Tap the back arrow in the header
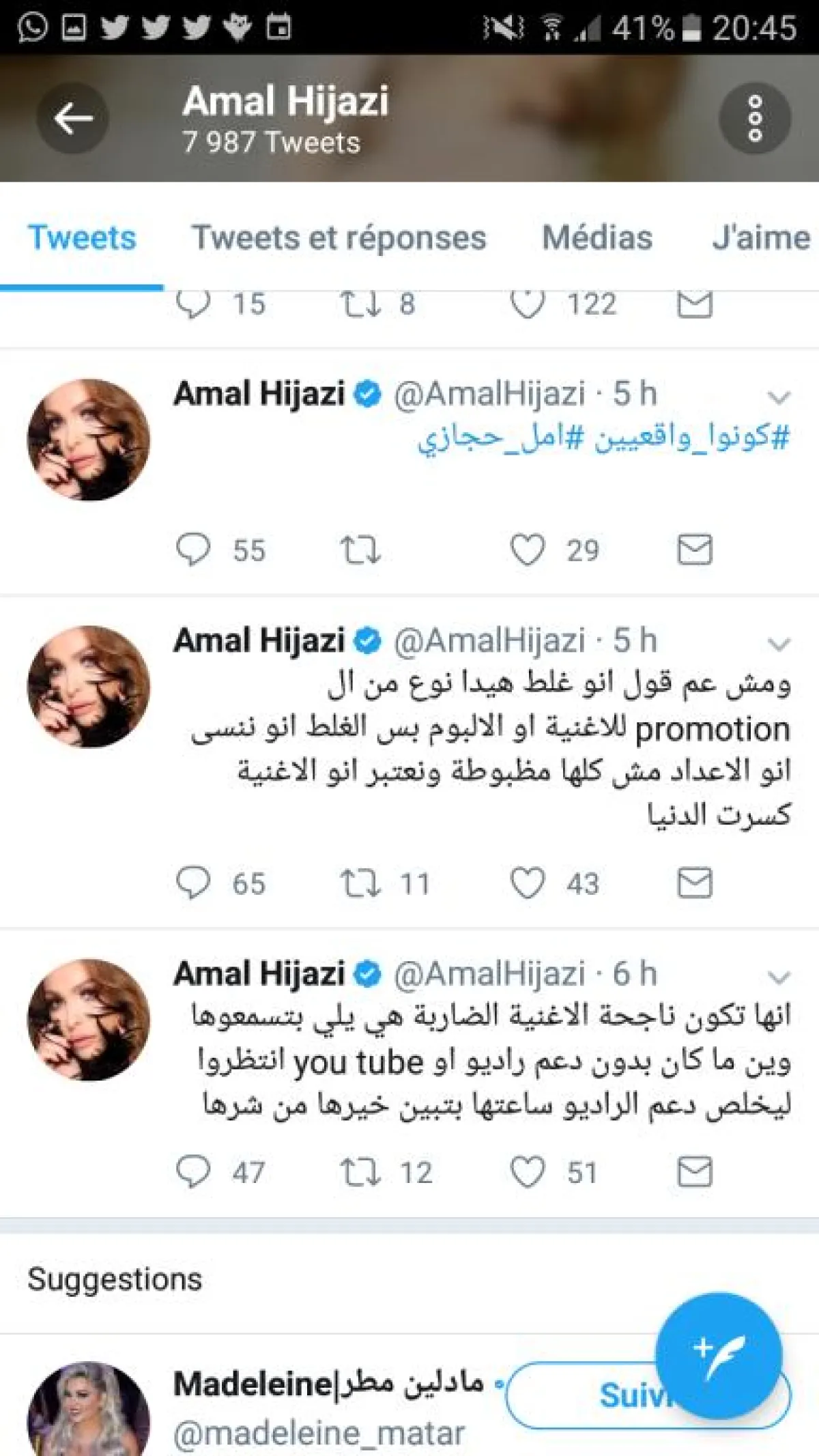This screenshot has width=819, height=1456. click(x=72, y=119)
